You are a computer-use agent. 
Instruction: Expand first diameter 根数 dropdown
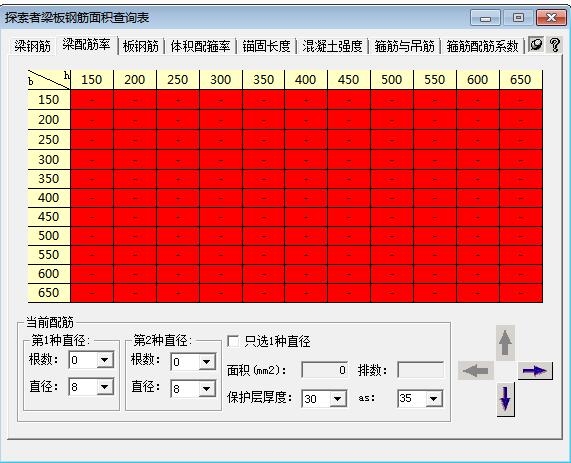point(105,360)
